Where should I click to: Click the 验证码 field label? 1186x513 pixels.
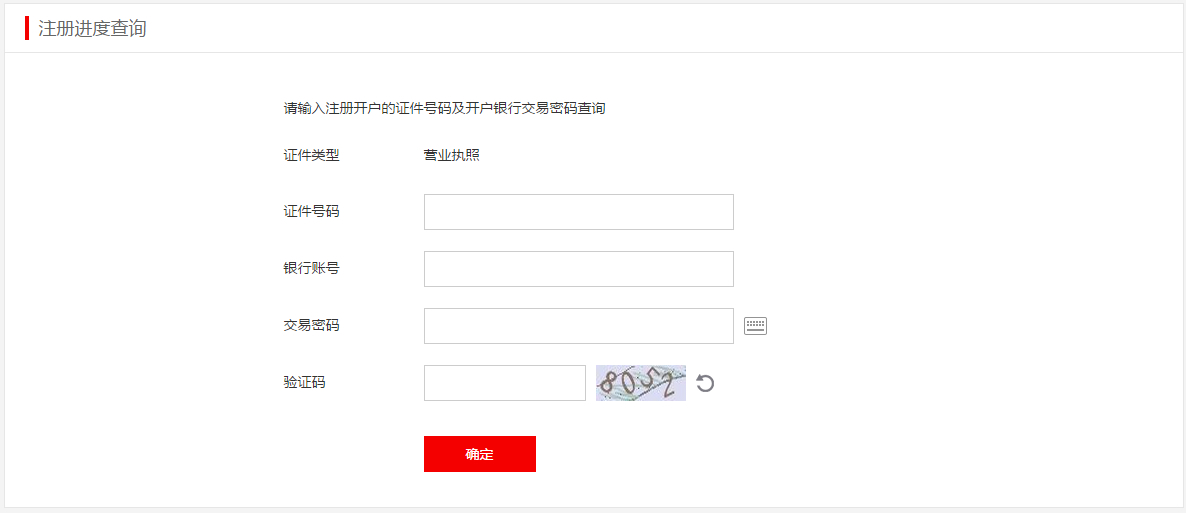304,383
